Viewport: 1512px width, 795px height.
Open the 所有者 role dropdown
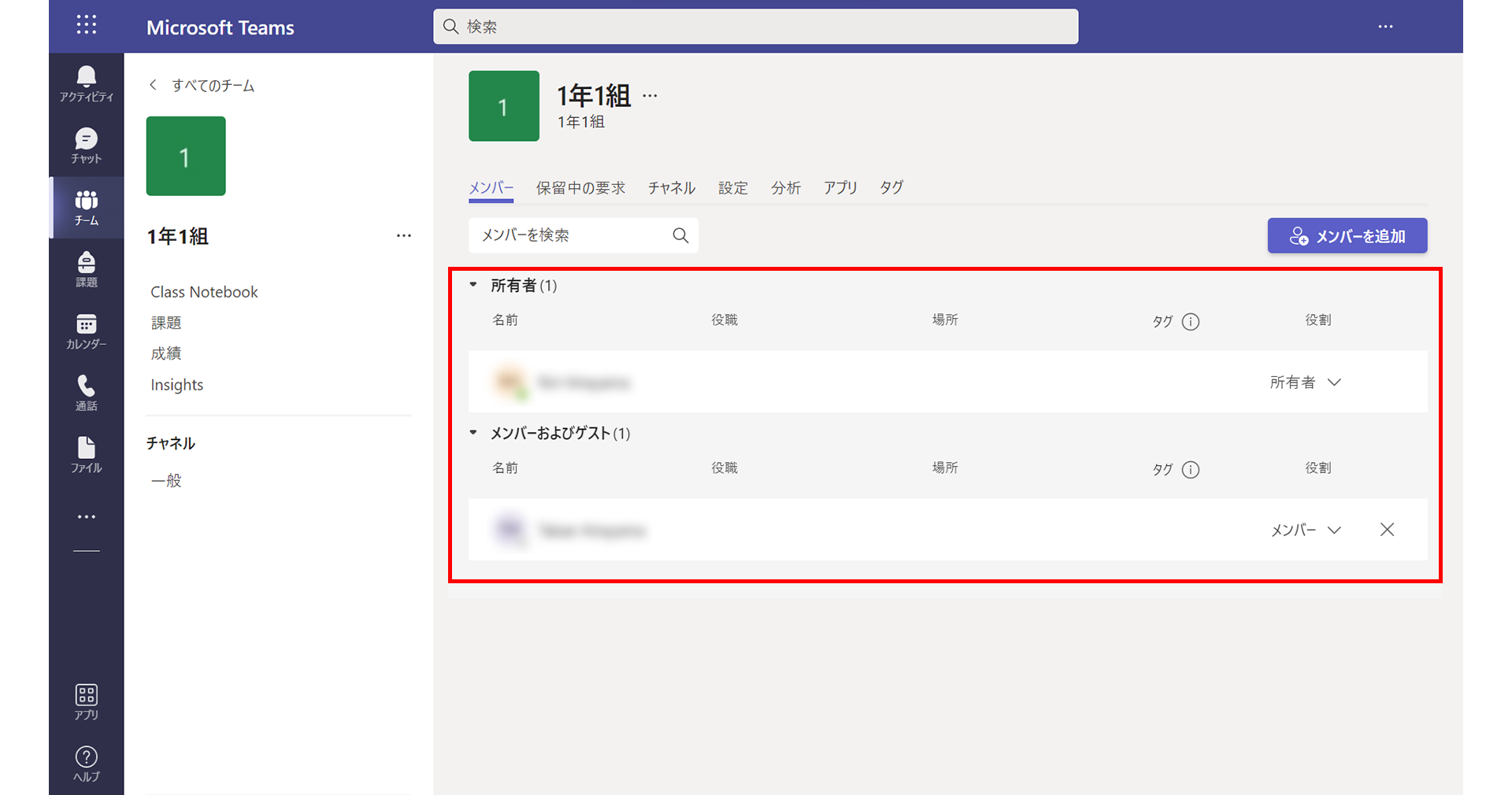[1305, 383]
